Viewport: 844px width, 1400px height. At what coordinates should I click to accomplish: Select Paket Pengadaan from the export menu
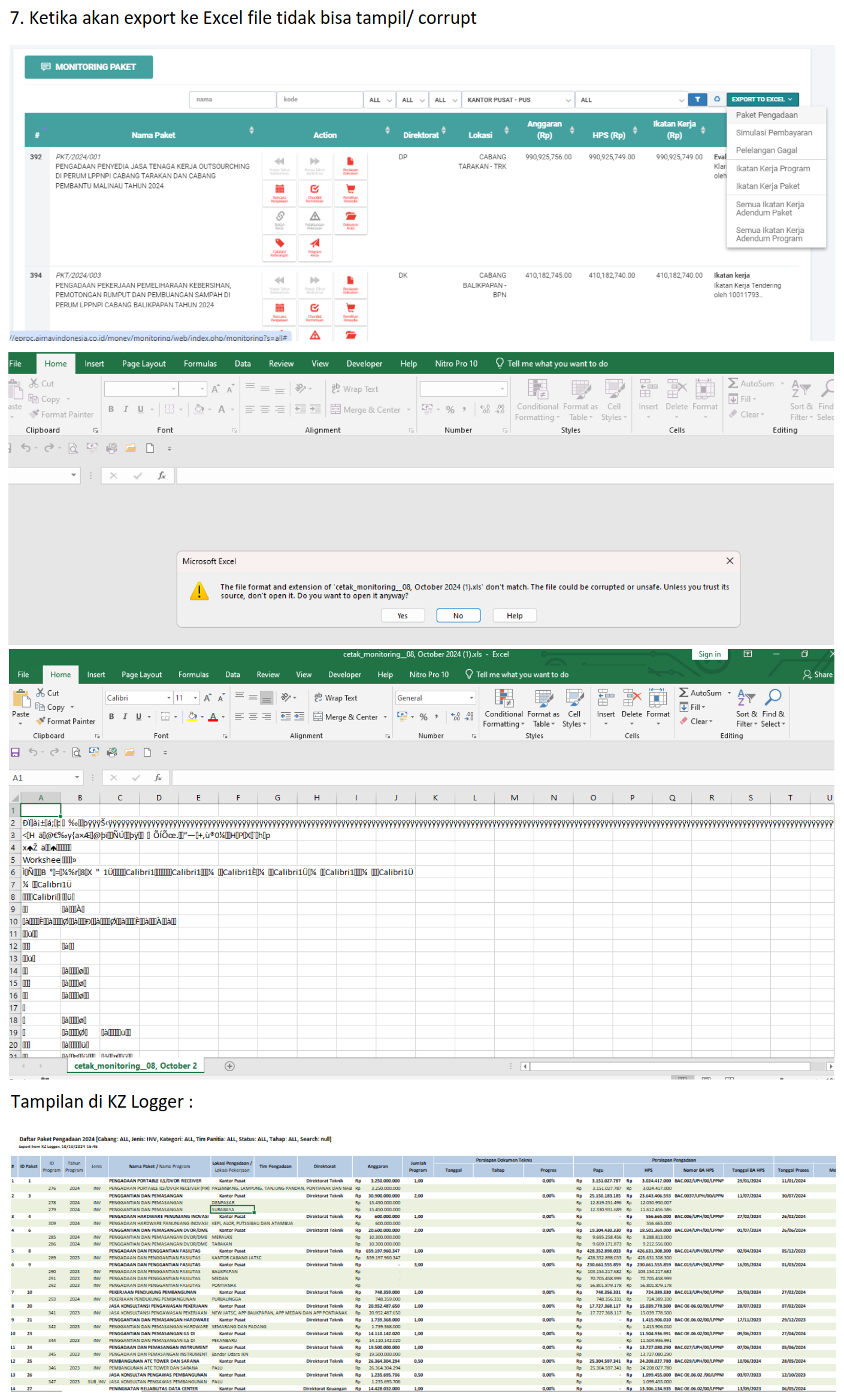pyautogui.click(x=766, y=115)
